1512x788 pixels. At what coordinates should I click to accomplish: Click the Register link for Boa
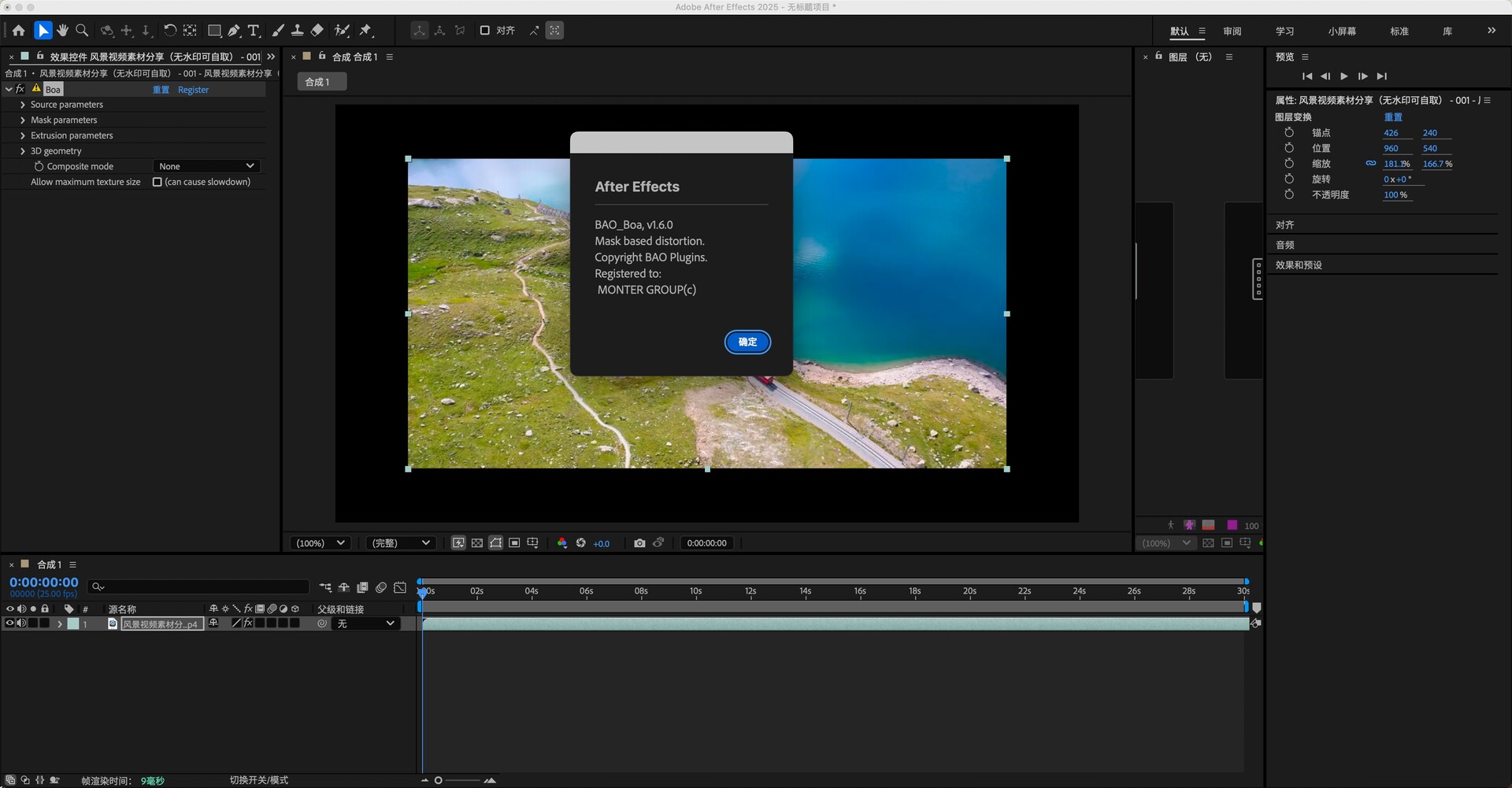click(193, 90)
